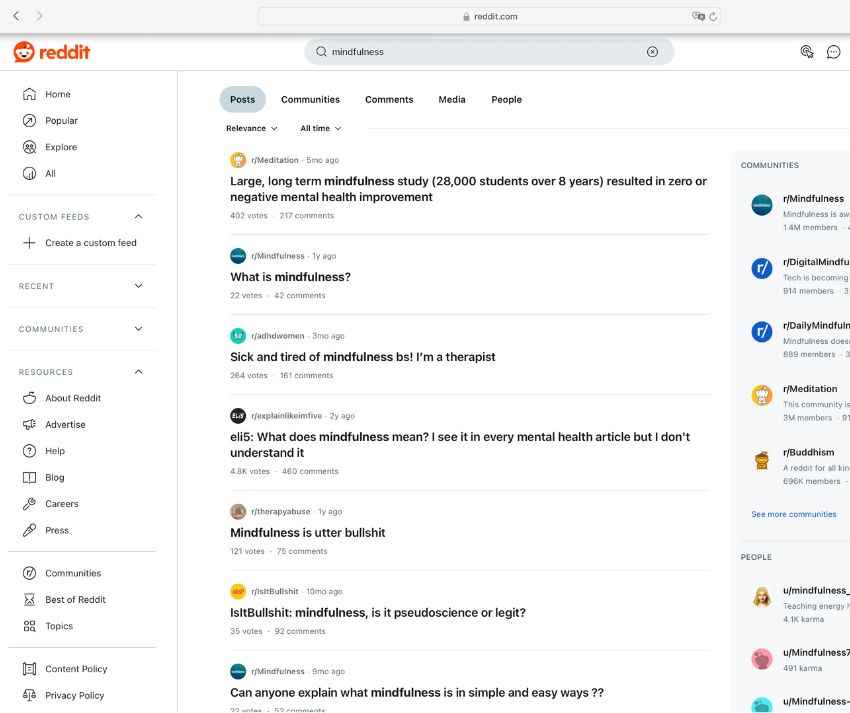Open the eli5 mindfulness post
Screen dimensions: 850x713
click(460, 445)
